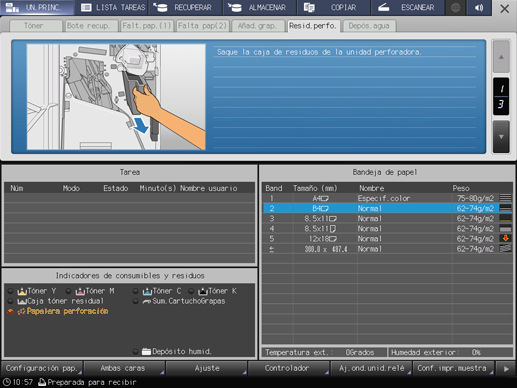Switch to ESCANEAR scan mode
This screenshot has height=388, width=517.
point(407,8)
